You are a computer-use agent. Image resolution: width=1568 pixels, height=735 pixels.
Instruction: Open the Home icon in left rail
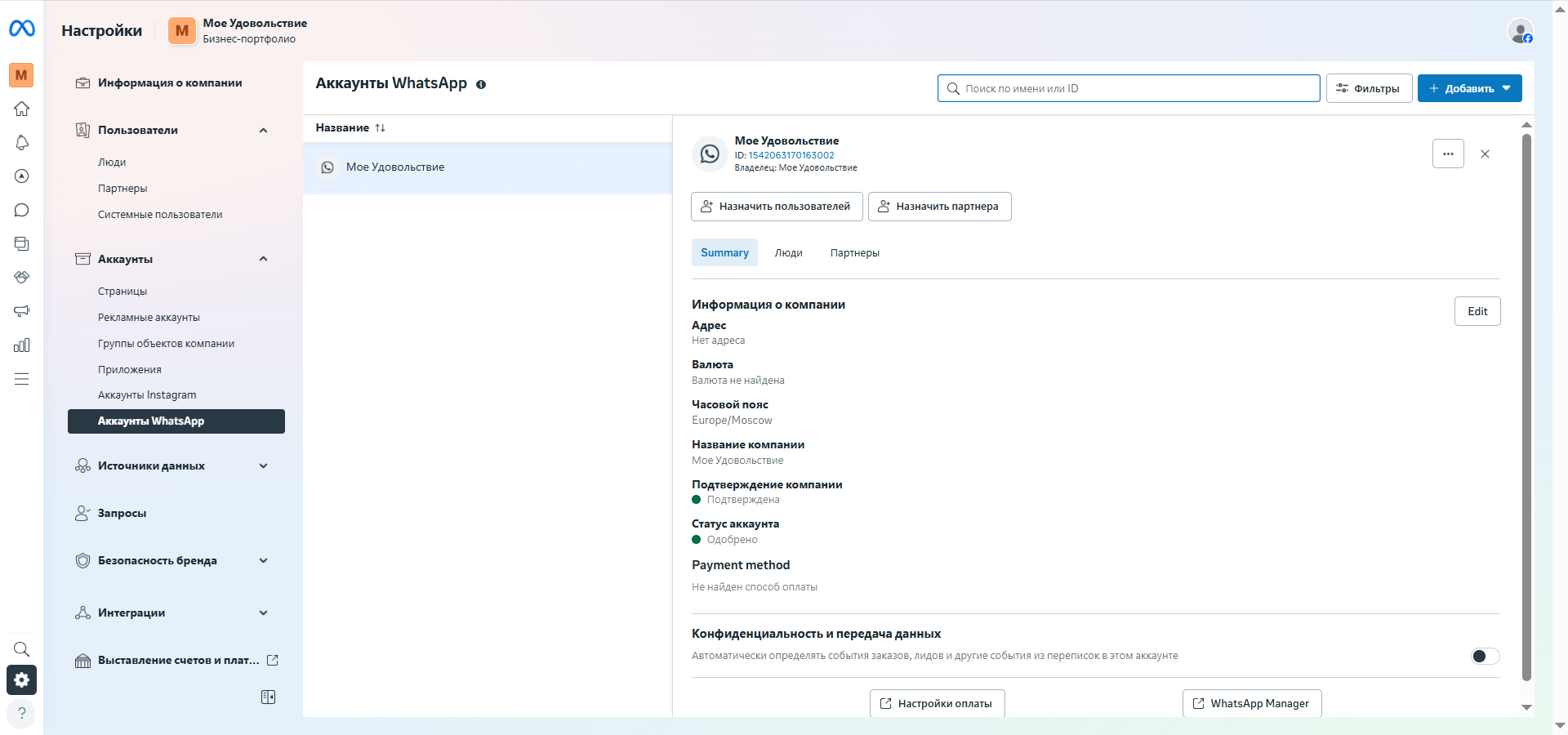[22, 109]
